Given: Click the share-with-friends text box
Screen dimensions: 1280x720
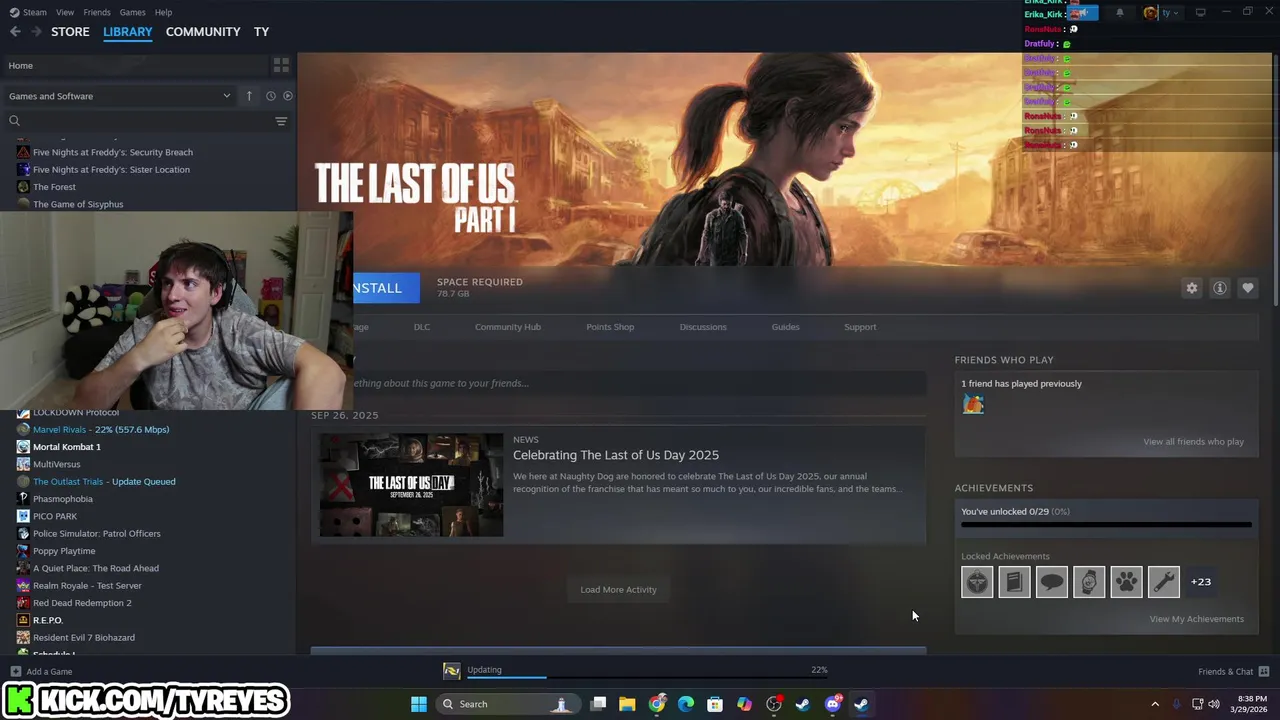Looking at the screenshot, I should click(x=639, y=383).
